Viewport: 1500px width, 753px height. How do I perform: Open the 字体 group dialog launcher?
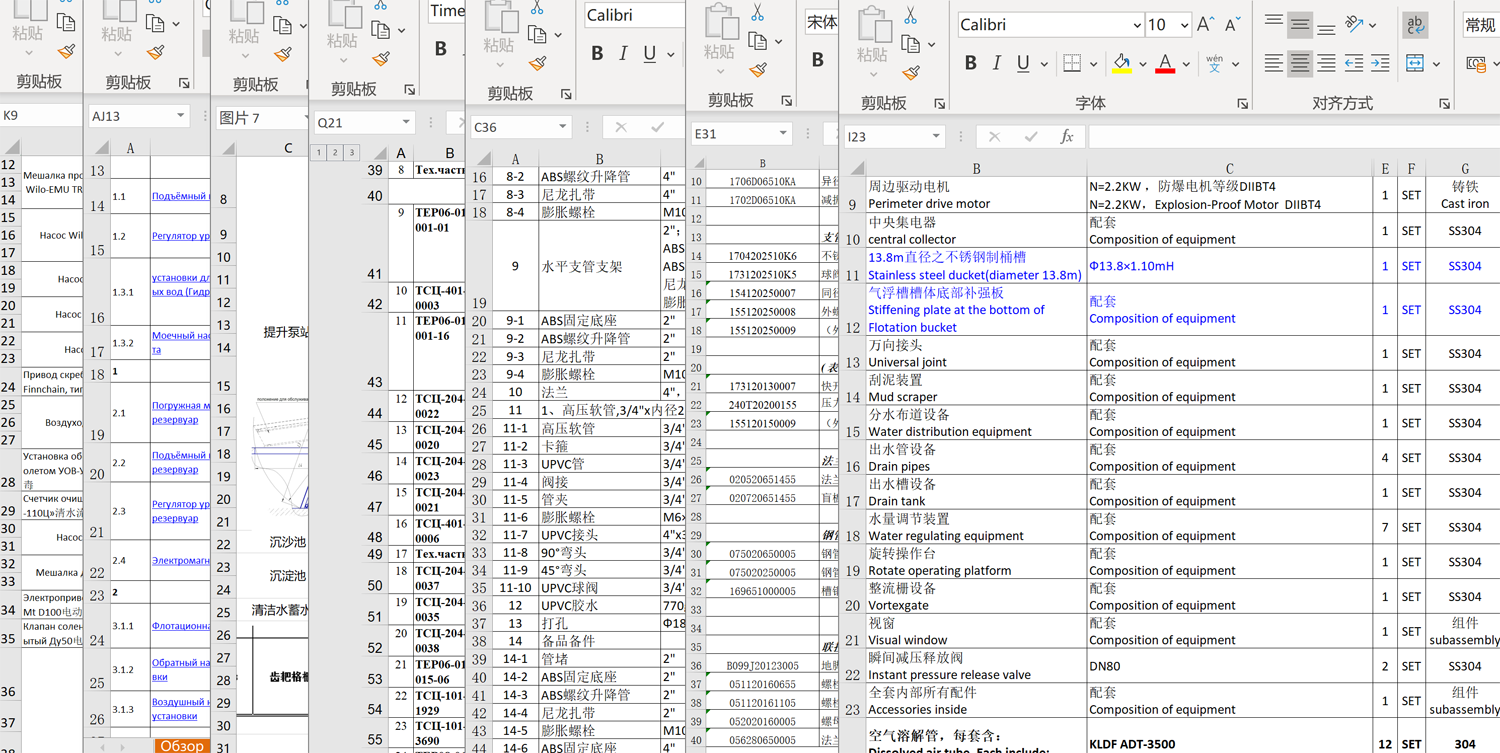point(1242,103)
